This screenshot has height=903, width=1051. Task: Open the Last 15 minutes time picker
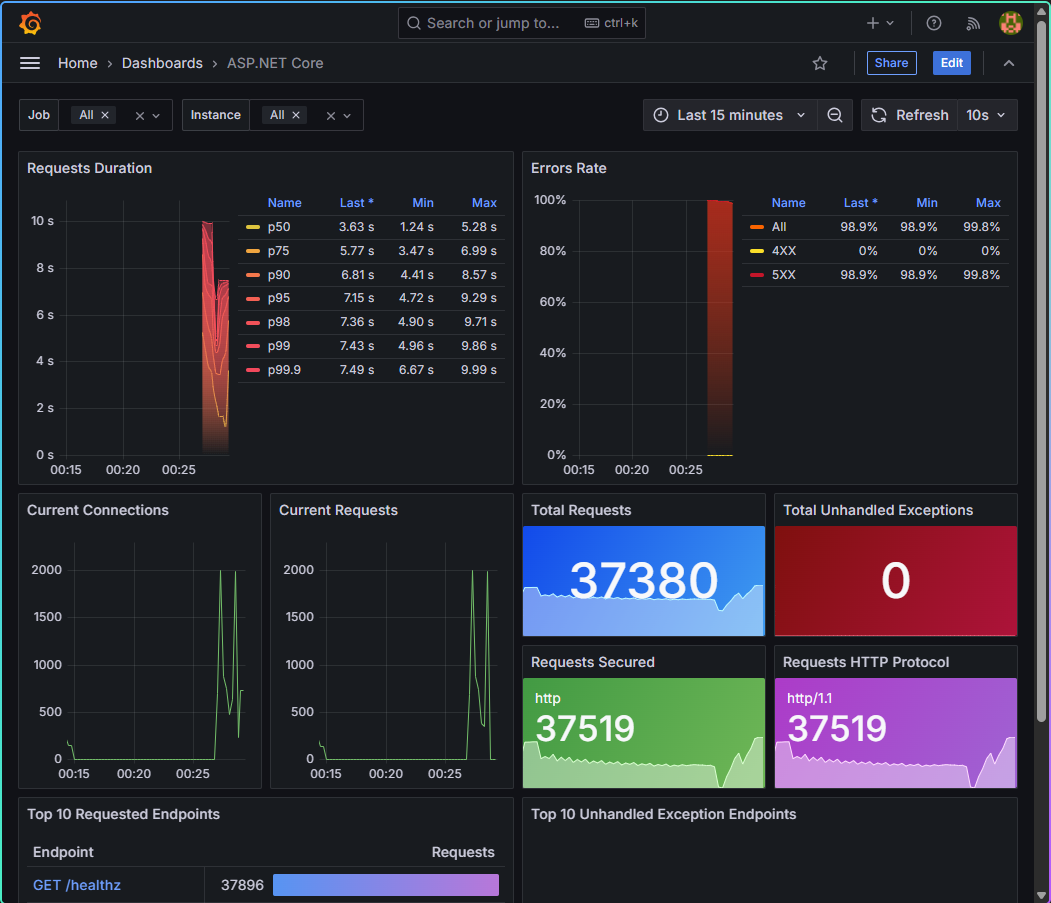[730, 115]
